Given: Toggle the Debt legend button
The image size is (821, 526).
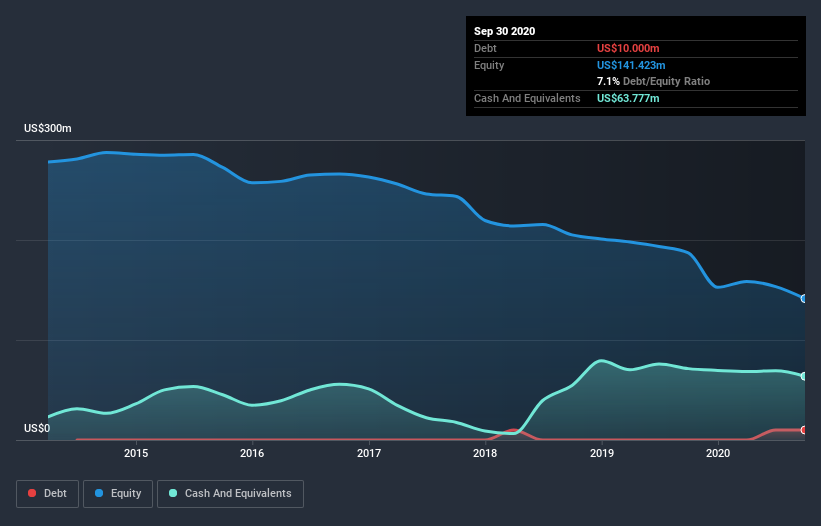Looking at the screenshot, I should pos(48,494).
